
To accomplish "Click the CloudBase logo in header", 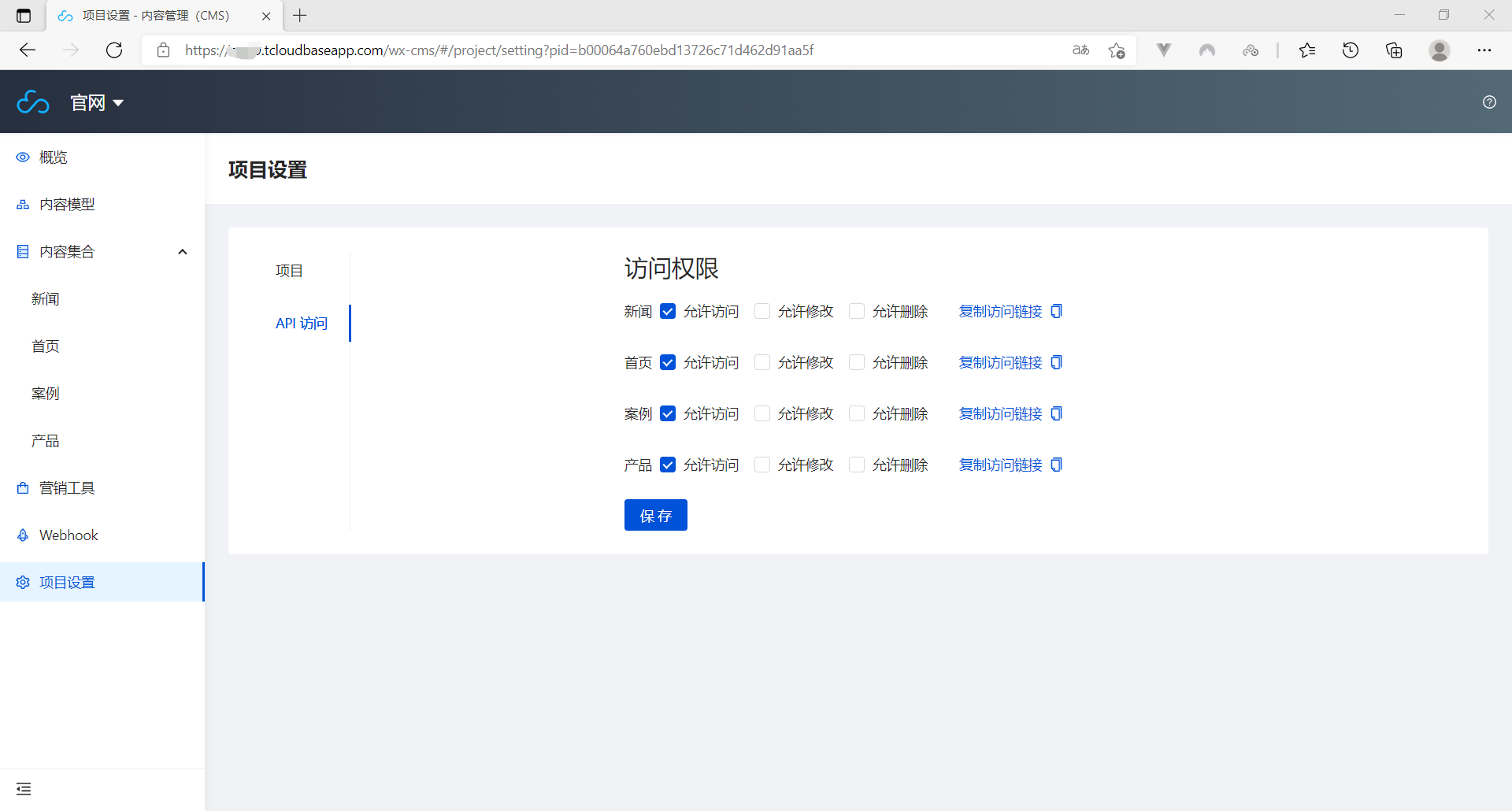I will pyautogui.click(x=33, y=102).
